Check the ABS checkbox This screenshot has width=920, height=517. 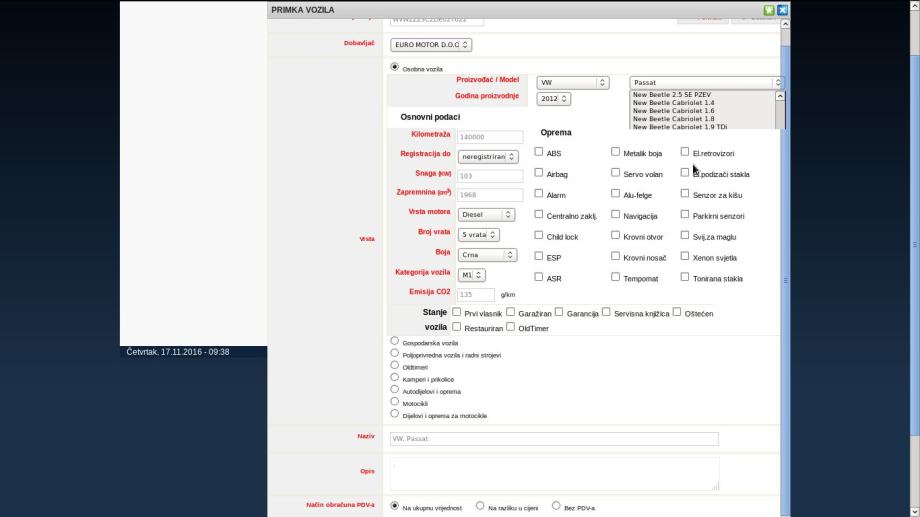pyautogui.click(x=539, y=152)
